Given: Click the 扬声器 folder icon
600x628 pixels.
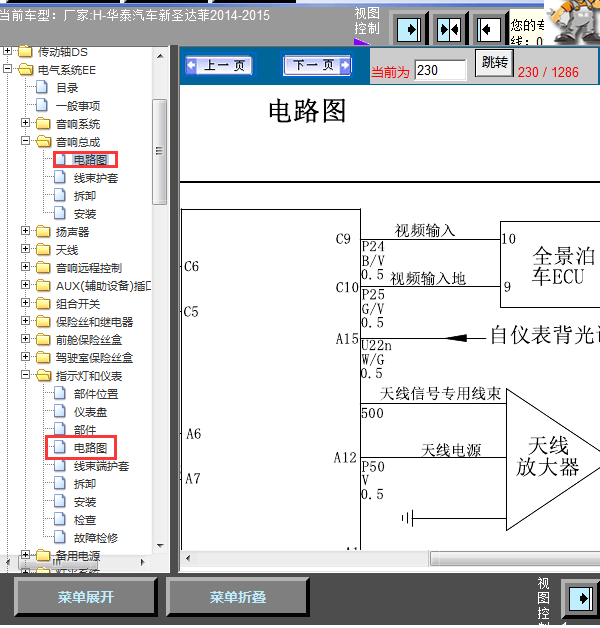Looking at the screenshot, I should [x=43, y=231].
